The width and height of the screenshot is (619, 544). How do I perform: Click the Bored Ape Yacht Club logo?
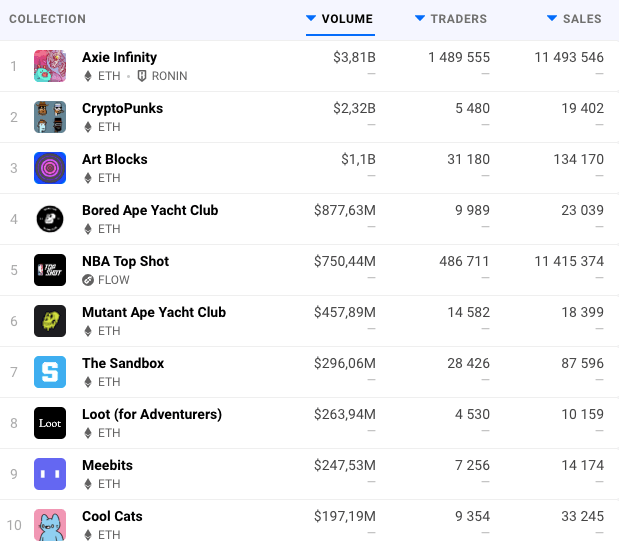coord(50,219)
